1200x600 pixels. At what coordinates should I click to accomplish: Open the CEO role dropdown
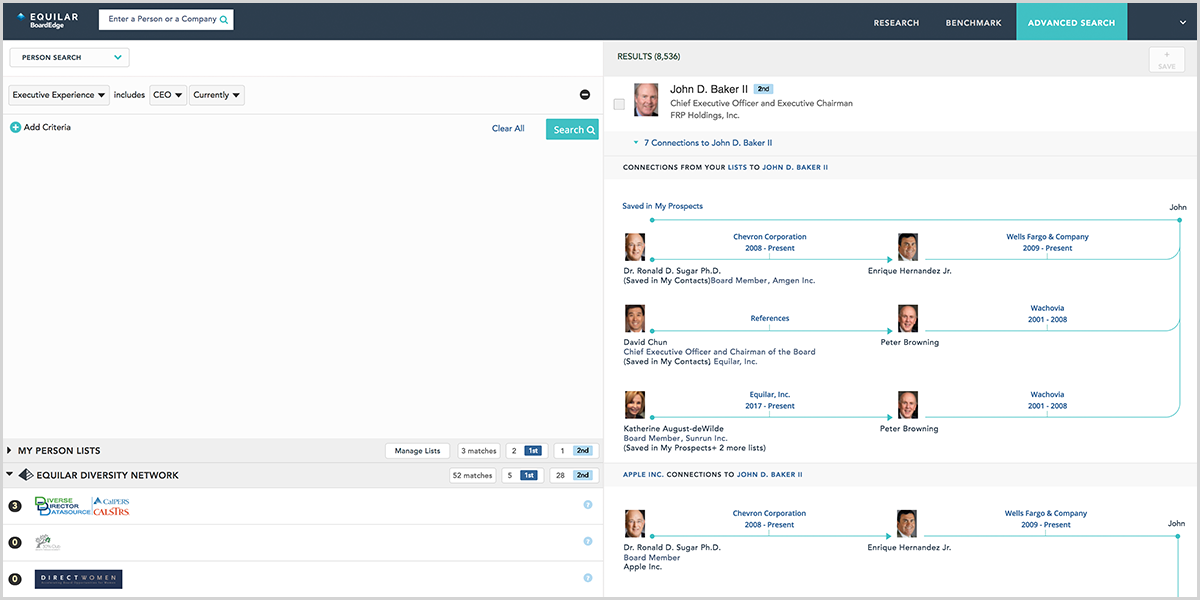click(x=168, y=95)
